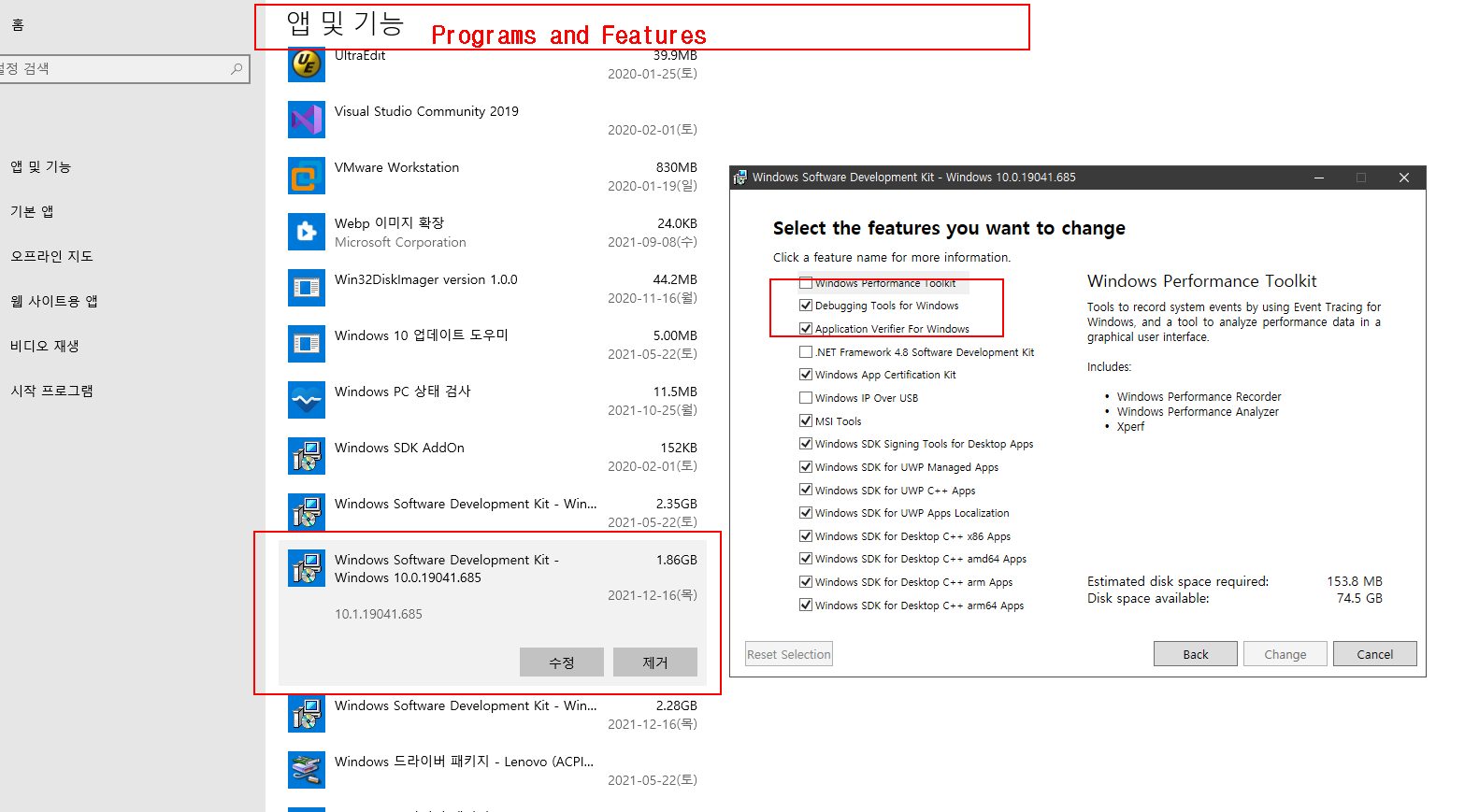Open 시작 프로그램 settings page
This screenshot has height=812, width=1479.
coord(52,391)
